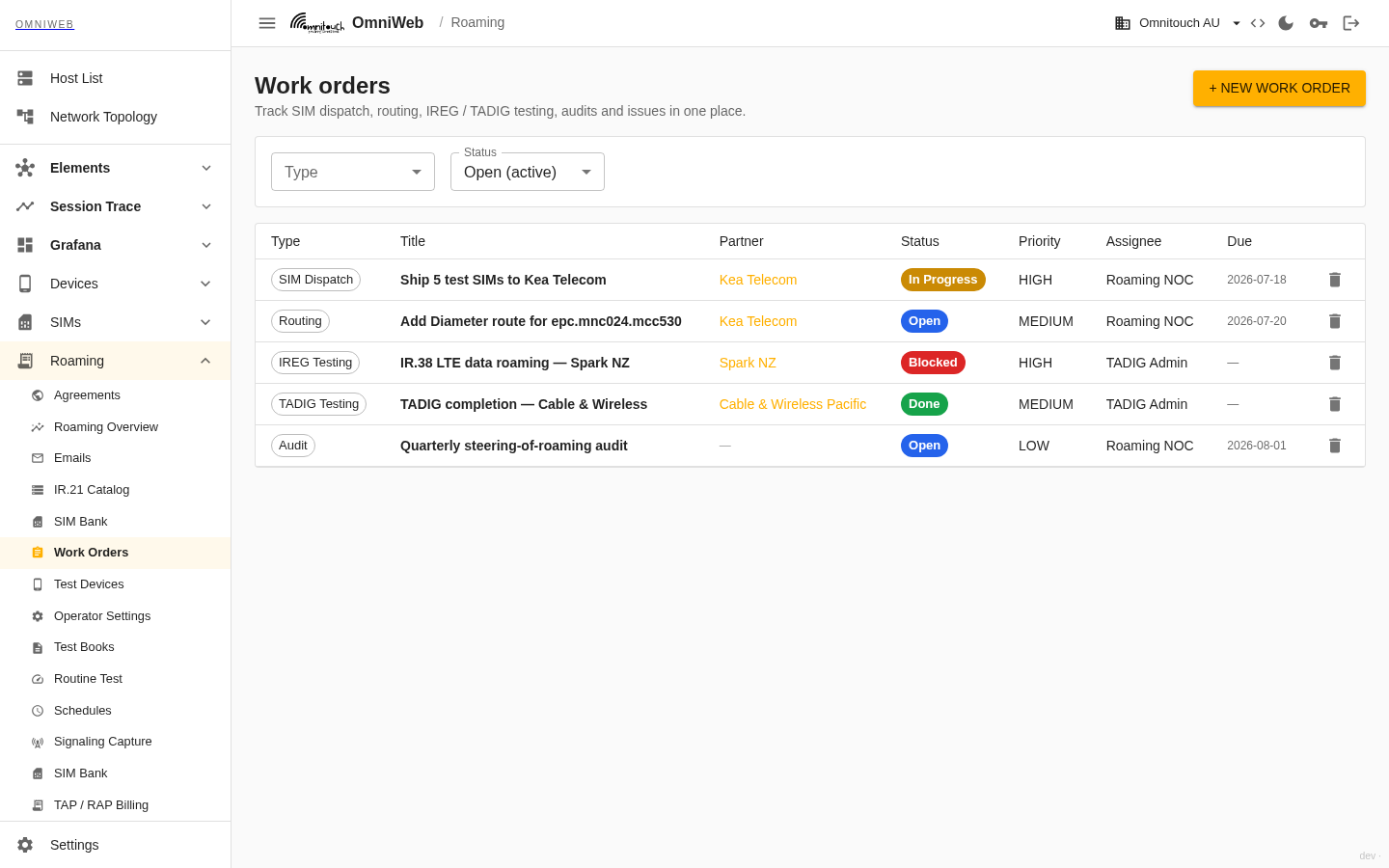1389x868 pixels.
Task: Click the Signaling Capture antenna icon
Action: tap(38, 742)
